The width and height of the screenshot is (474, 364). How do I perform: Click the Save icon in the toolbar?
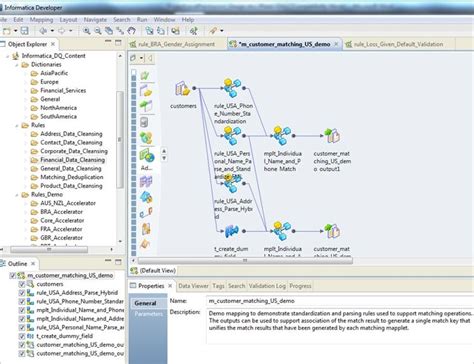[x=24, y=31]
